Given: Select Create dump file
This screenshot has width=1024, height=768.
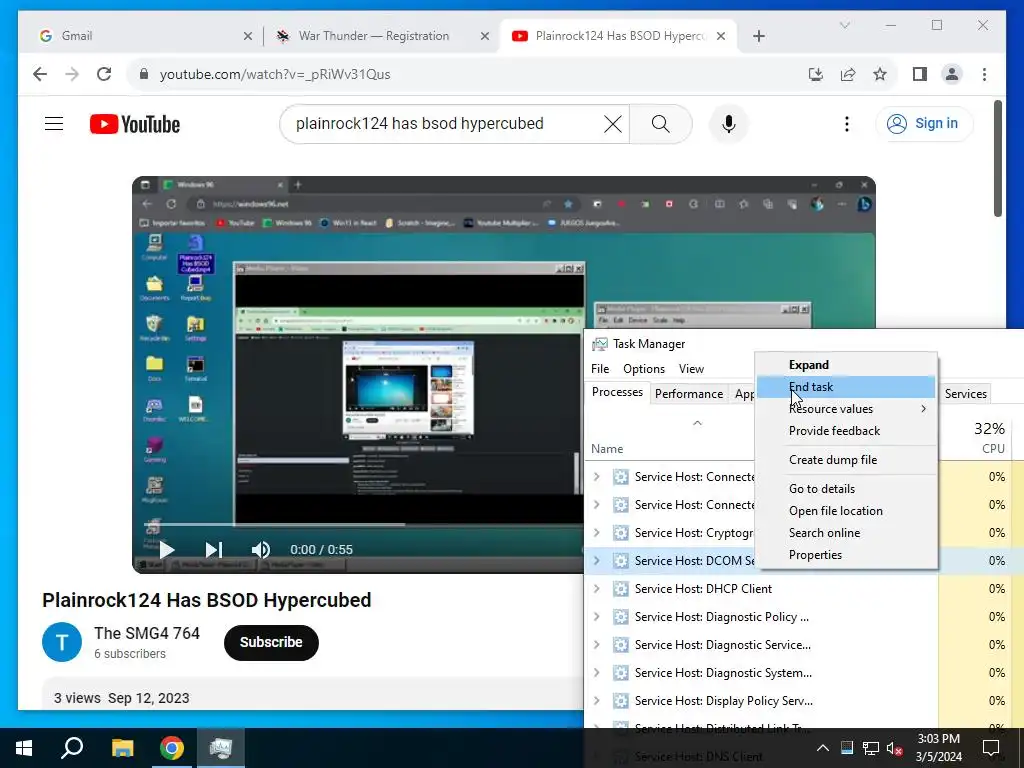Looking at the screenshot, I should click(846, 460).
